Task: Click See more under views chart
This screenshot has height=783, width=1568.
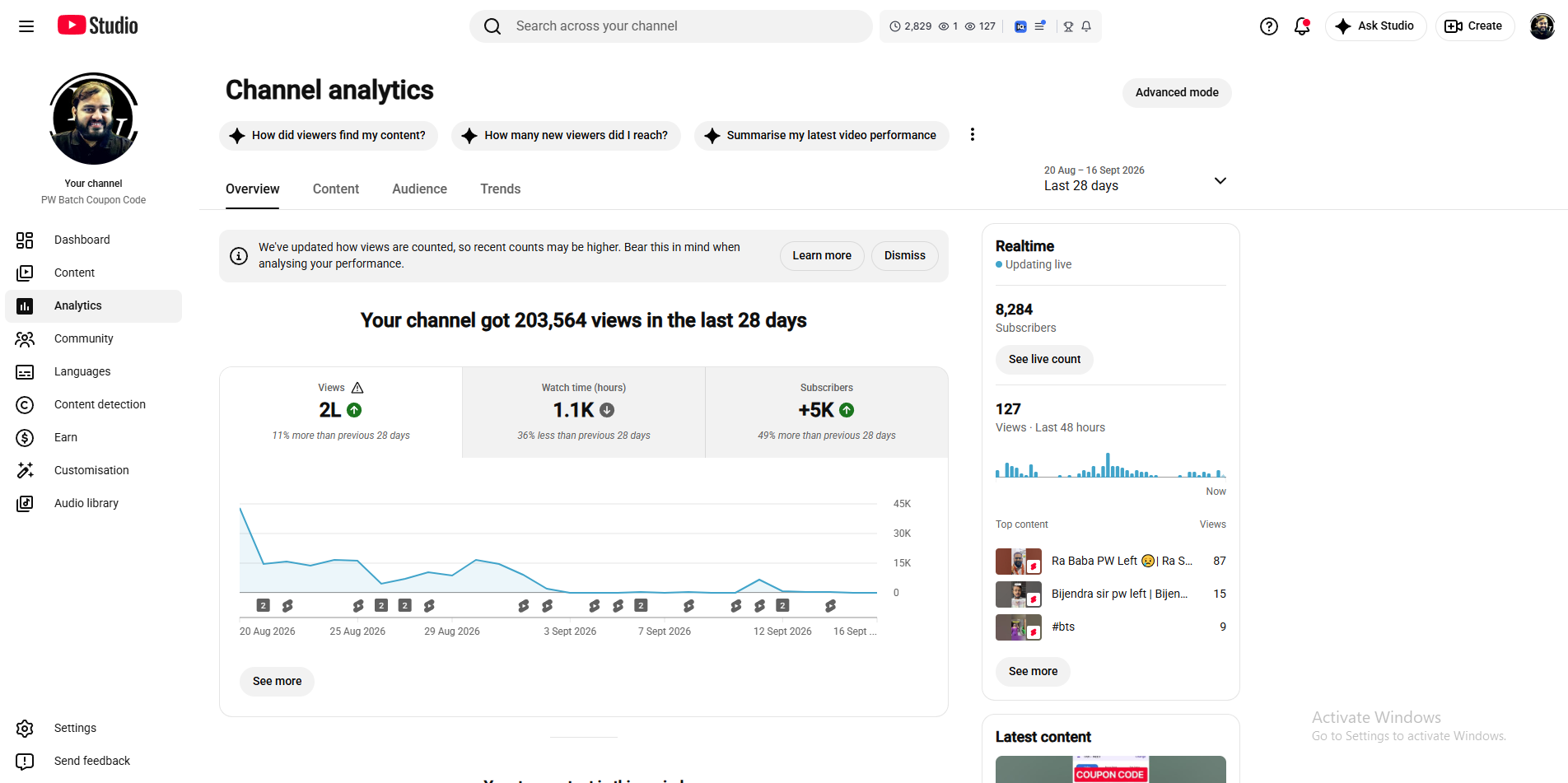Action: point(277,681)
